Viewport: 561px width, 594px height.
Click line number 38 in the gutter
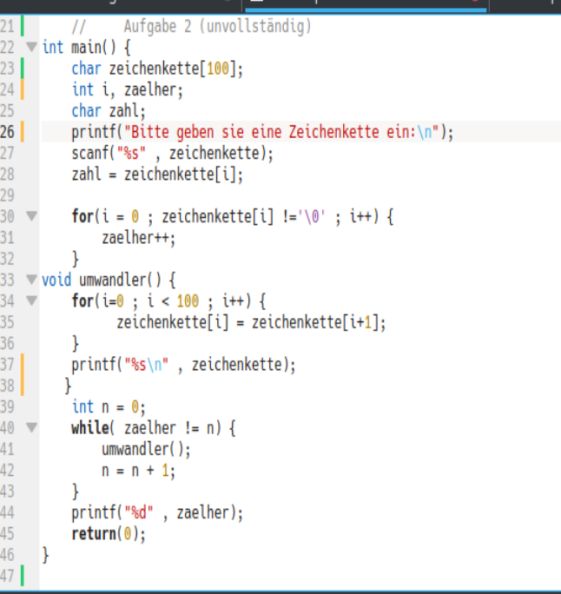click(x=7, y=386)
